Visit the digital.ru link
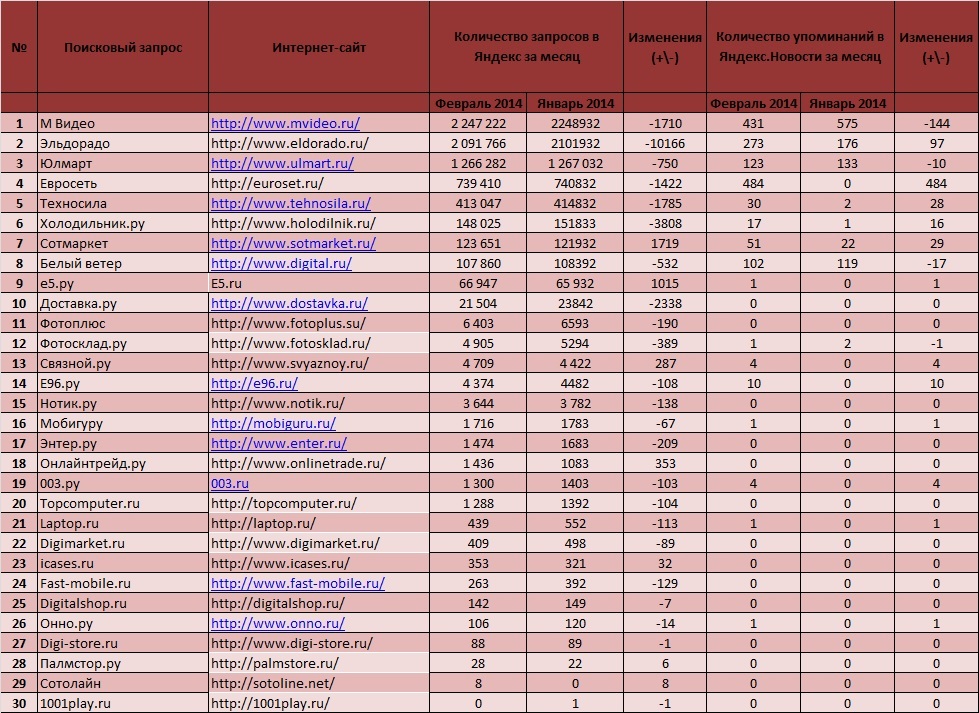 (282, 263)
